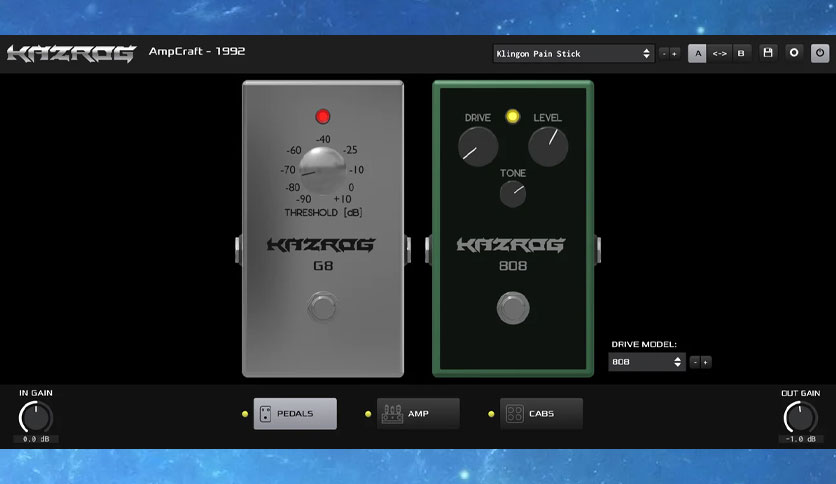Screen dimensions: 836x484
Task: Select preset slot B
Action: tap(741, 53)
